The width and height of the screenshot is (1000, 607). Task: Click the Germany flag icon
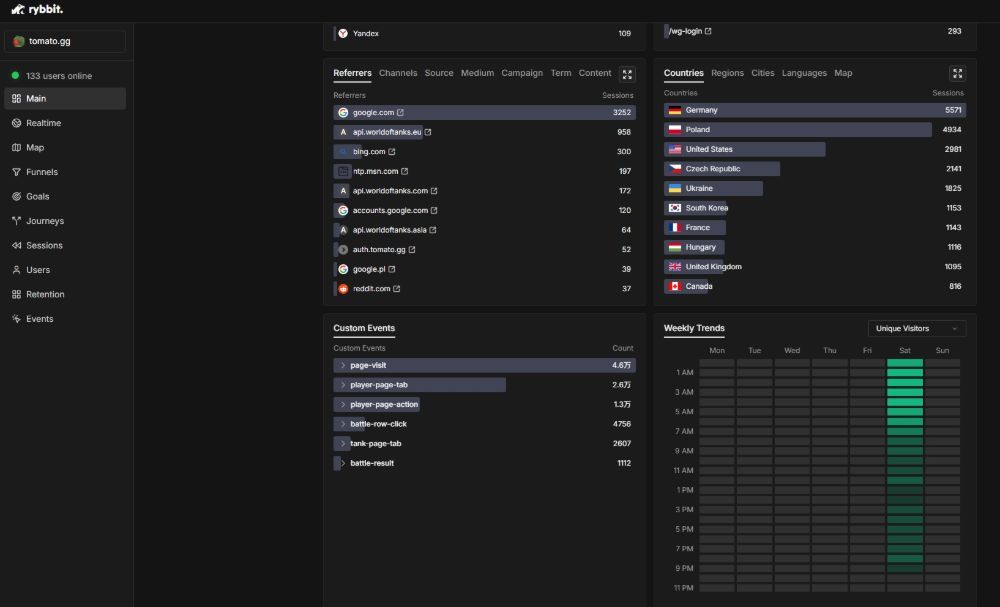[x=675, y=110]
